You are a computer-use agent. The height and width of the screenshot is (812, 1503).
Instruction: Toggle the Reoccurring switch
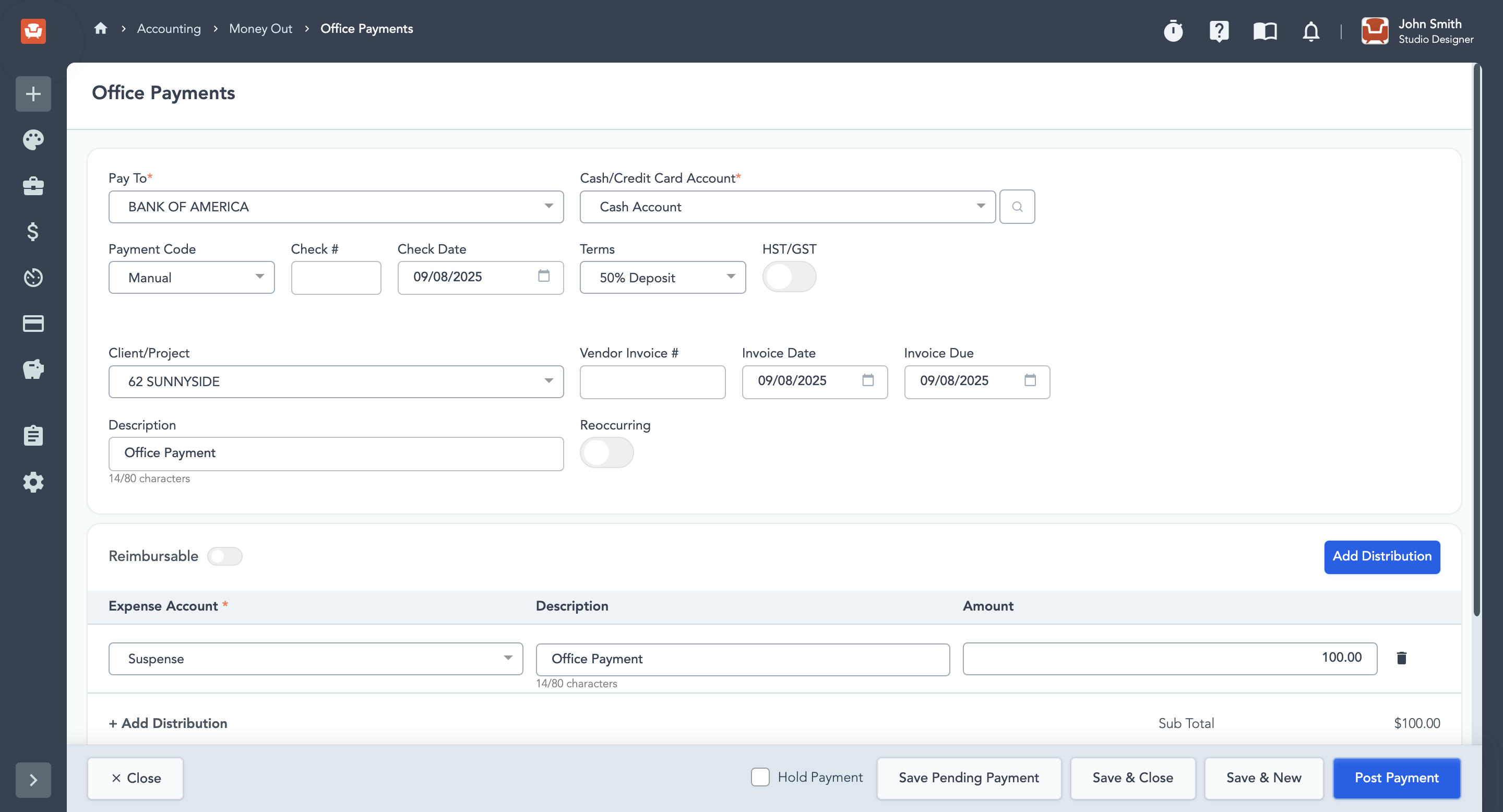coord(606,452)
